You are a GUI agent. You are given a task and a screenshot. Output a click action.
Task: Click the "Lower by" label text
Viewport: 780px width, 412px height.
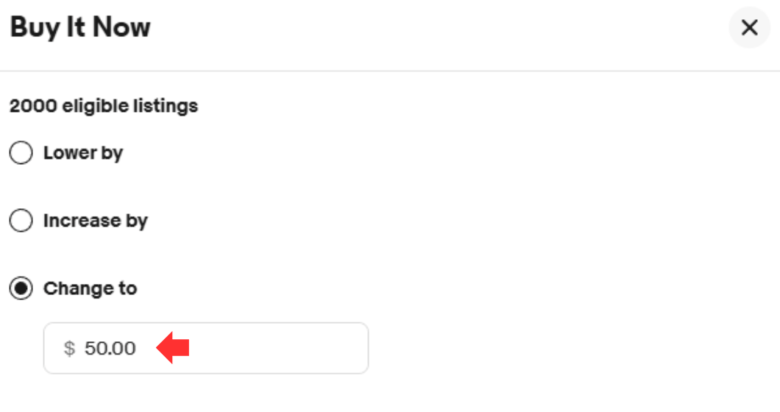coord(83,154)
